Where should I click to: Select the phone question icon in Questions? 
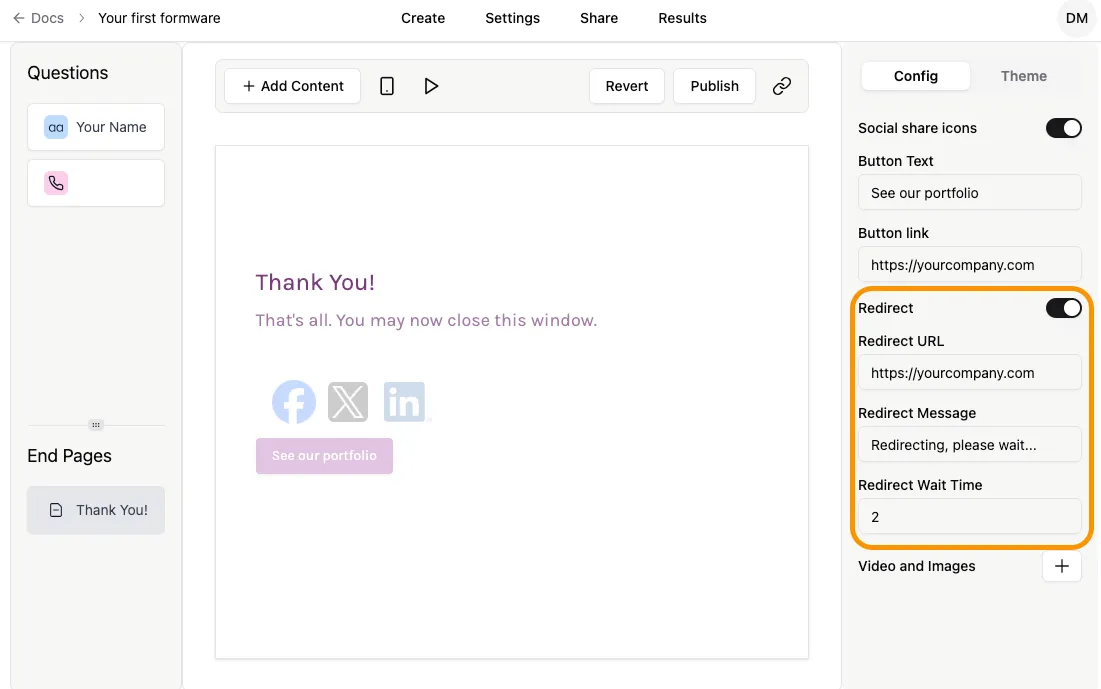(55, 182)
